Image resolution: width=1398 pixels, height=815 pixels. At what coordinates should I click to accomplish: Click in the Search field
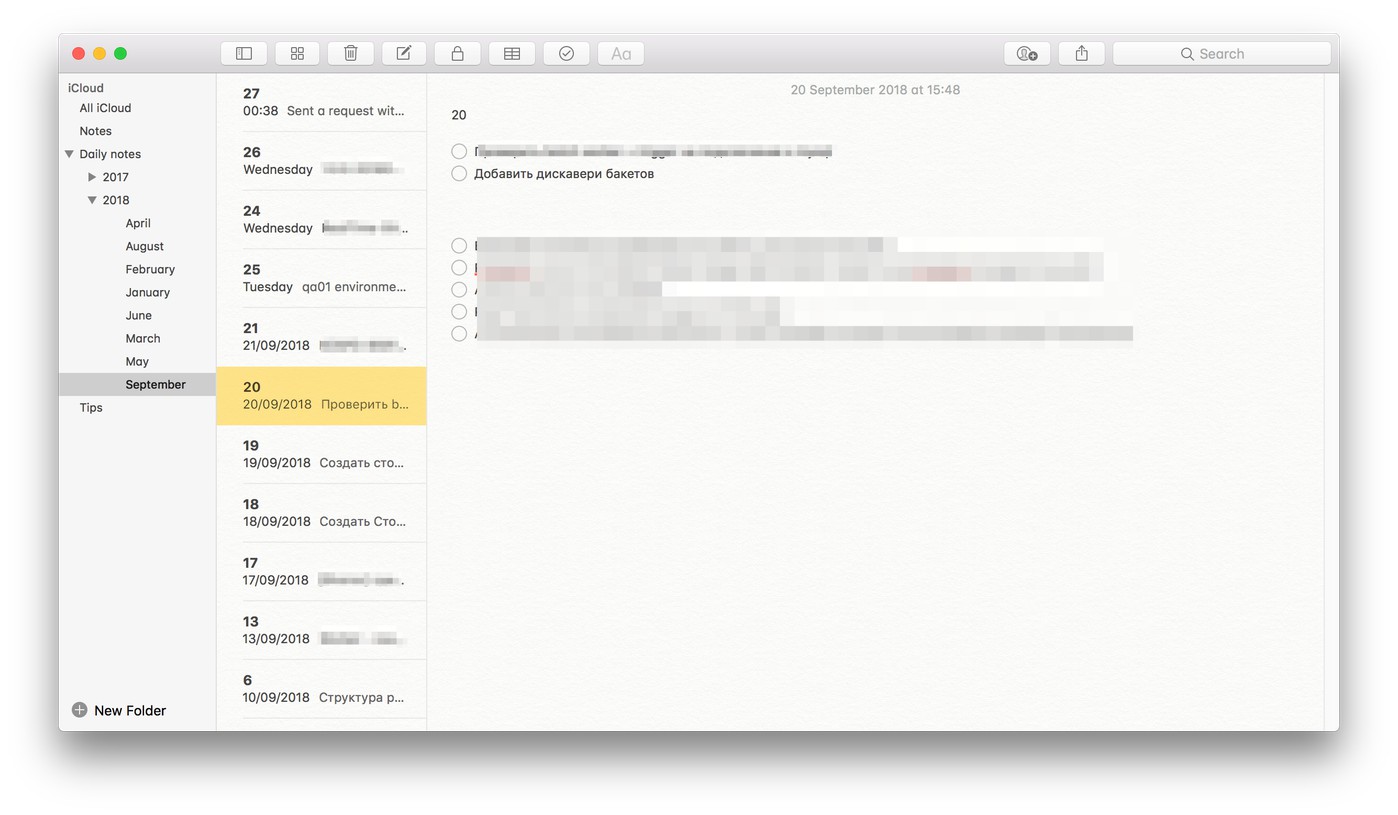click(x=1221, y=54)
